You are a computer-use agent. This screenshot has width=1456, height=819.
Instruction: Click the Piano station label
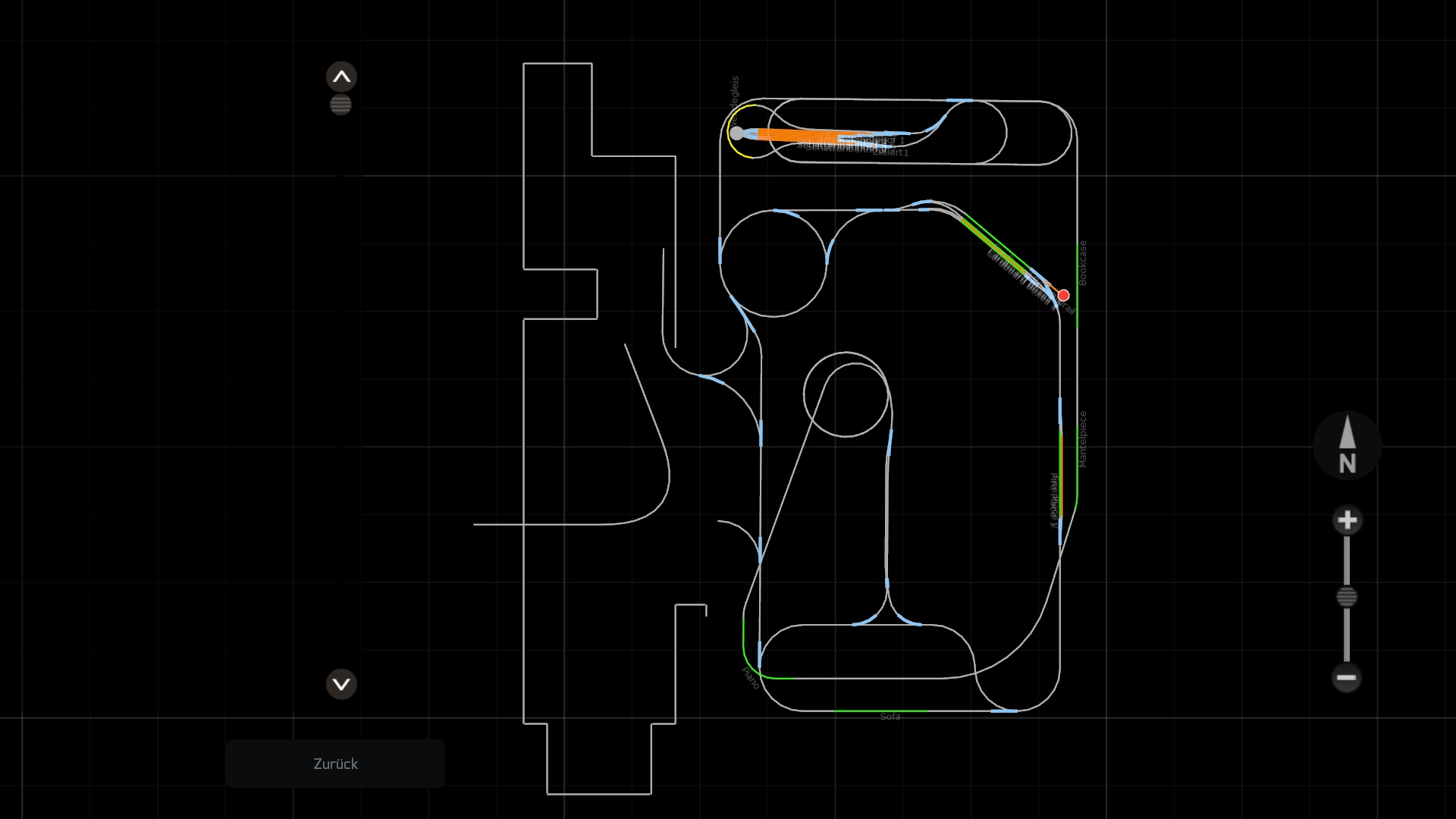tap(750, 677)
